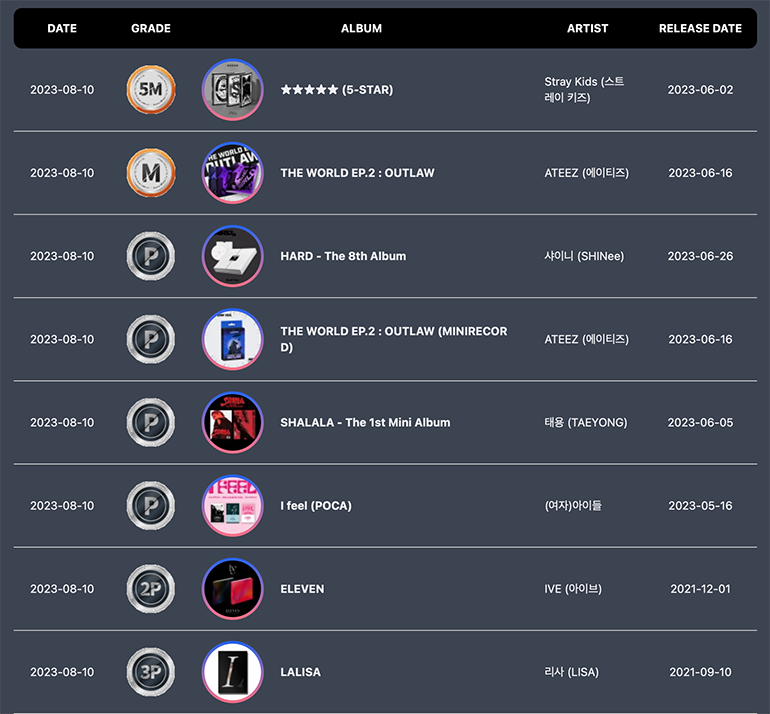770x714 pixels.
Task: Click the 5M grade badge for 5-STAR
Action: (x=151, y=89)
